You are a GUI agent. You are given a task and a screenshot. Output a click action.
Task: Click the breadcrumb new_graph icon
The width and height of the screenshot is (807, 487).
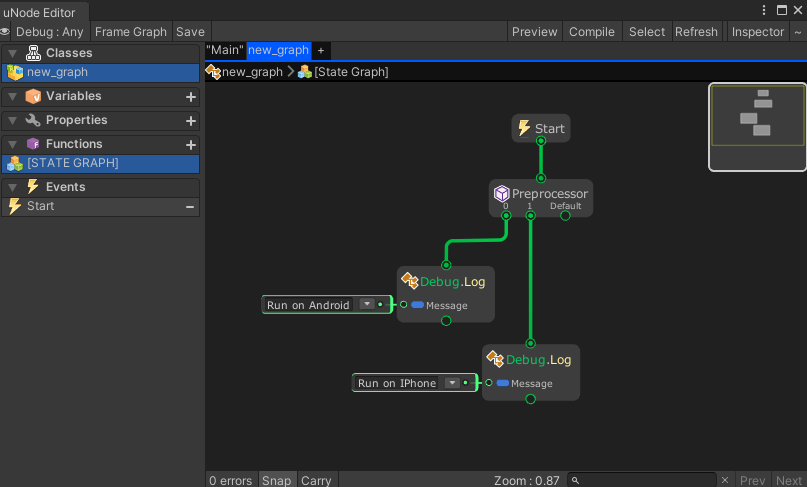[213, 72]
